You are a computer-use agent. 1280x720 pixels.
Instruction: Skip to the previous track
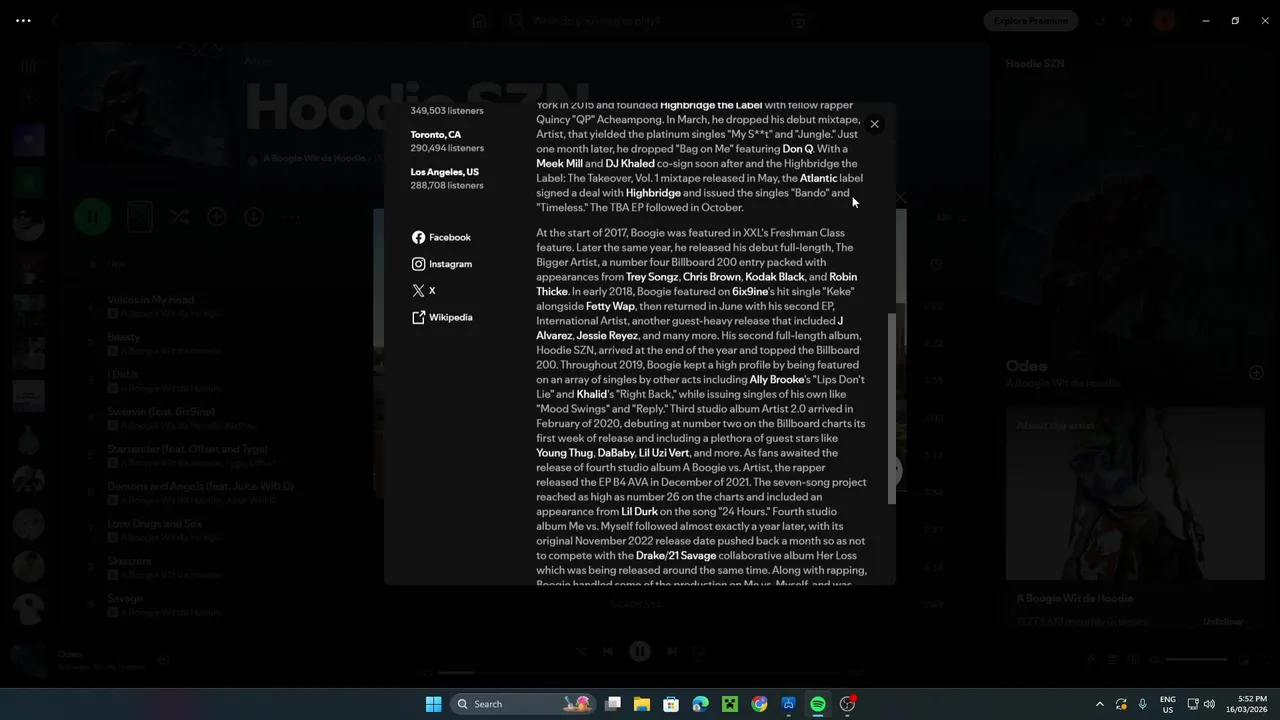(x=607, y=651)
